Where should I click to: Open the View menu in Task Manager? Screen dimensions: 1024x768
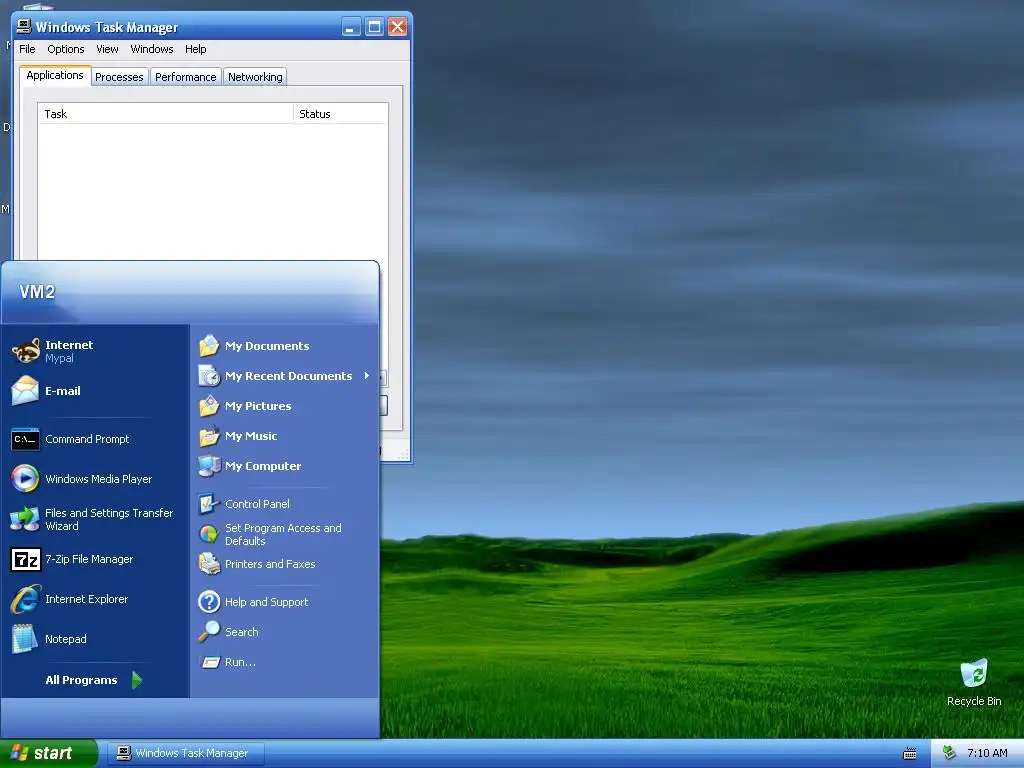tap(107, 49)
